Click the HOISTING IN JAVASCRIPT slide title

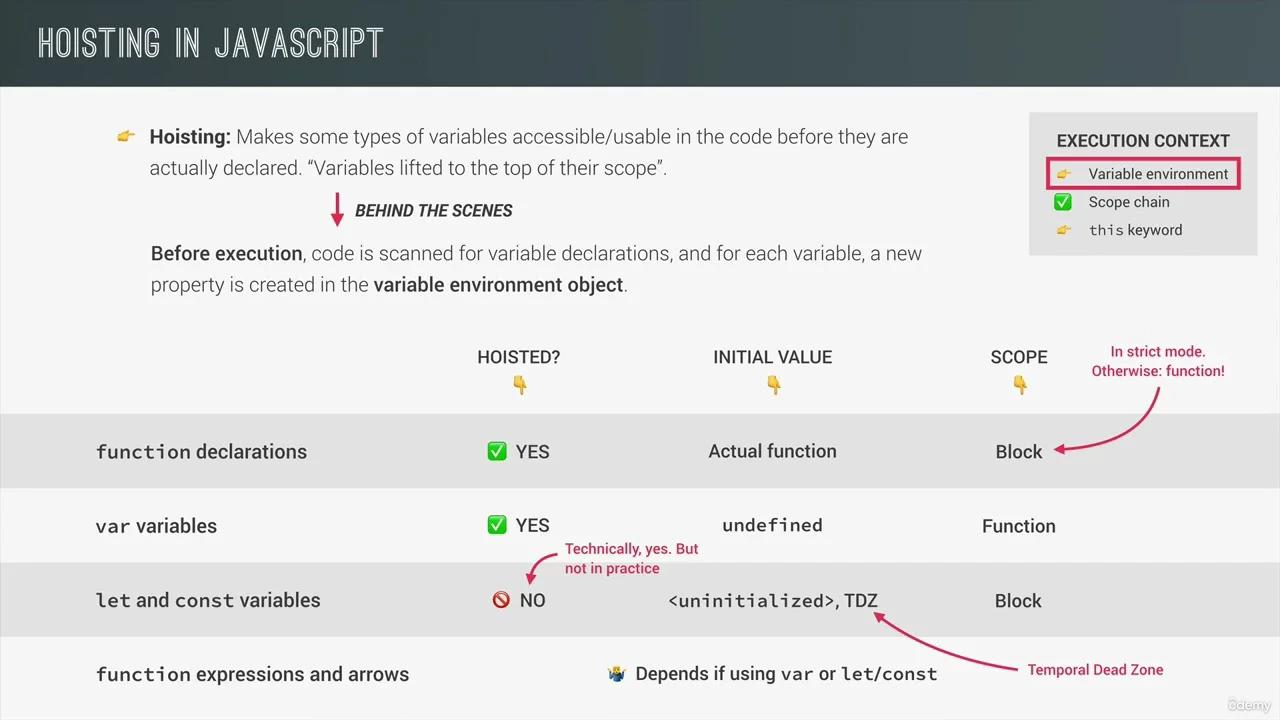point(211,43)
